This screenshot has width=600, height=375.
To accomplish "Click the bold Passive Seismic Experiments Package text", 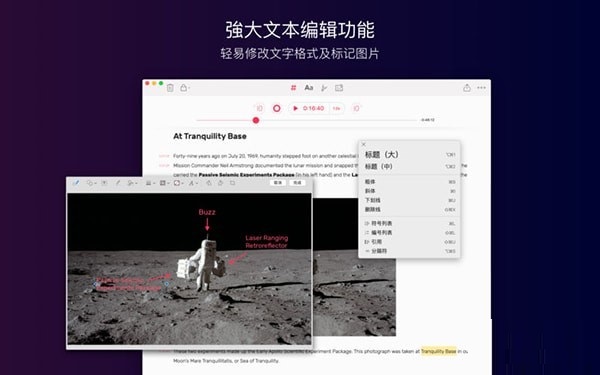I will (246, 175).
